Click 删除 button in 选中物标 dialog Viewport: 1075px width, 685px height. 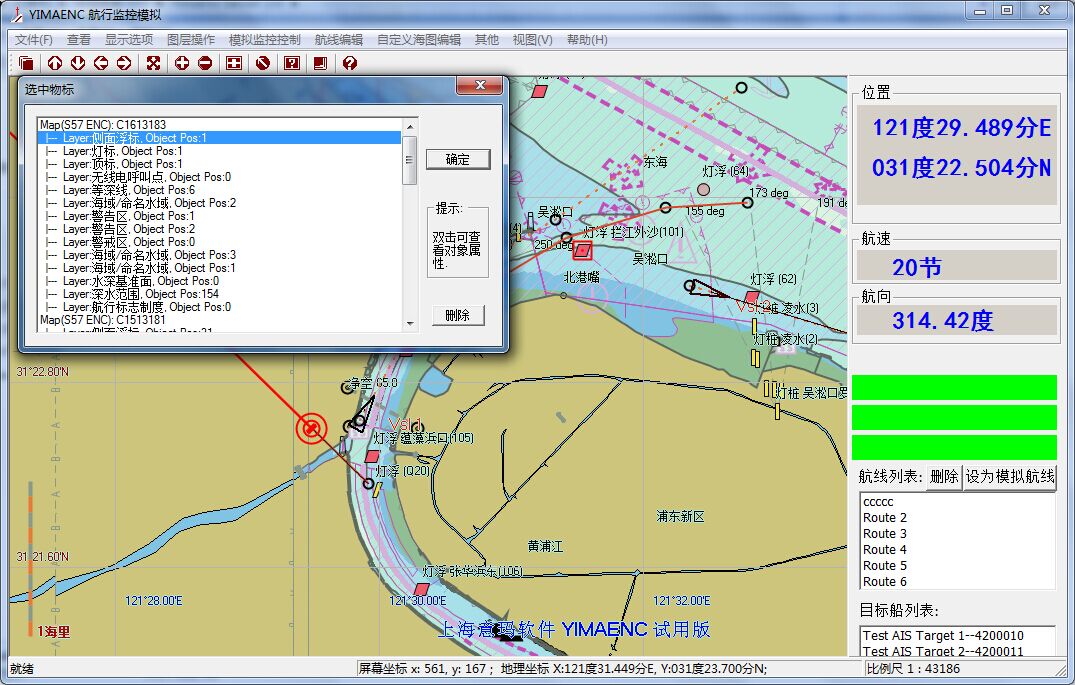click(x=457, y=315)
